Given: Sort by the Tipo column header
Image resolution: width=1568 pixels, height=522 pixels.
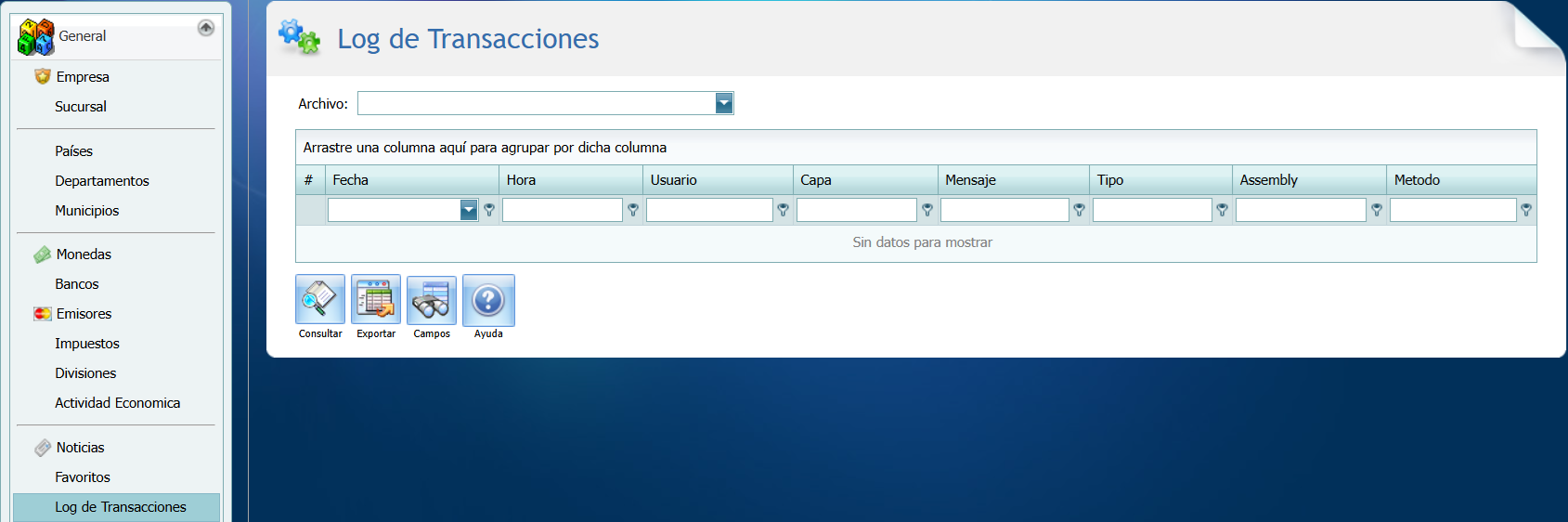Looking at the screenshot, I should [1161, 180].
